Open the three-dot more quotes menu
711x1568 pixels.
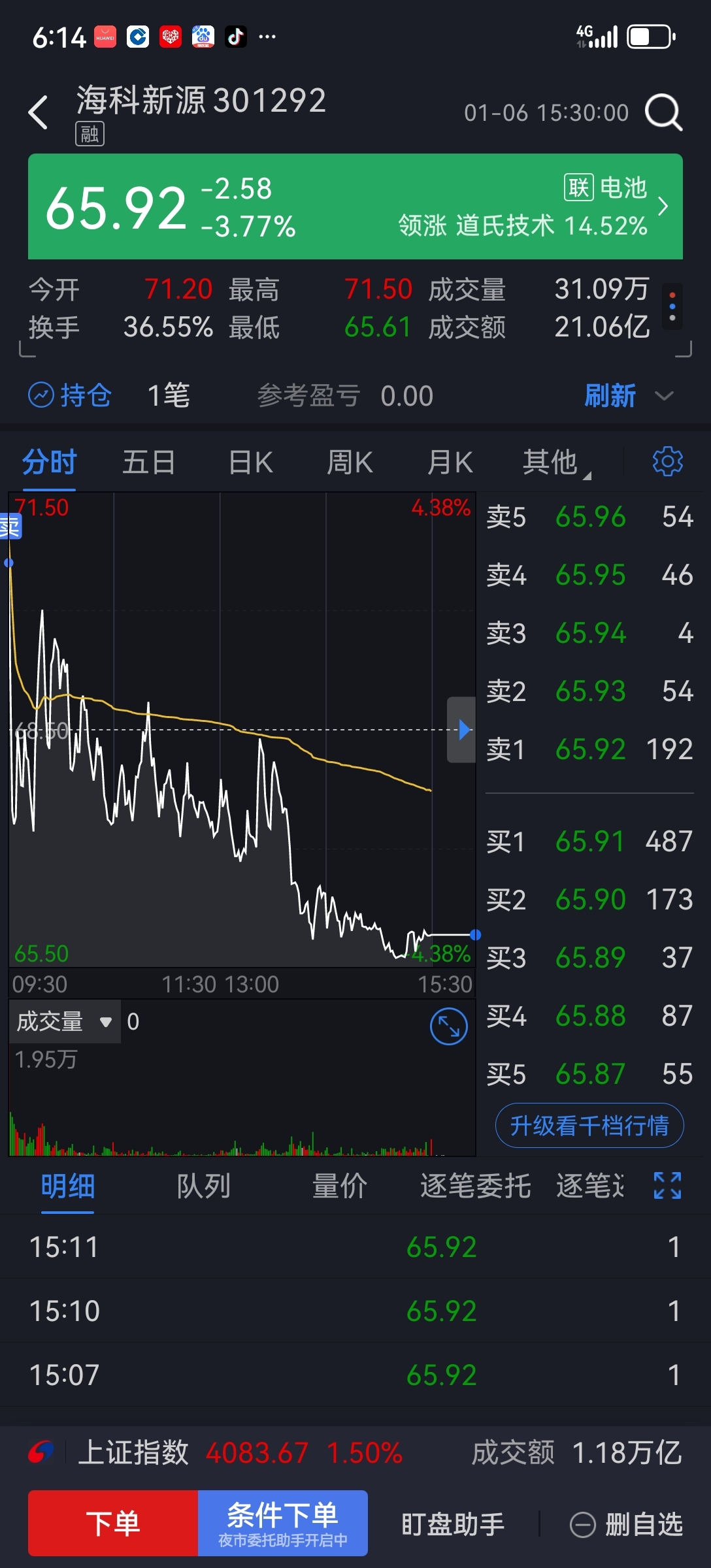click(672, 306)
